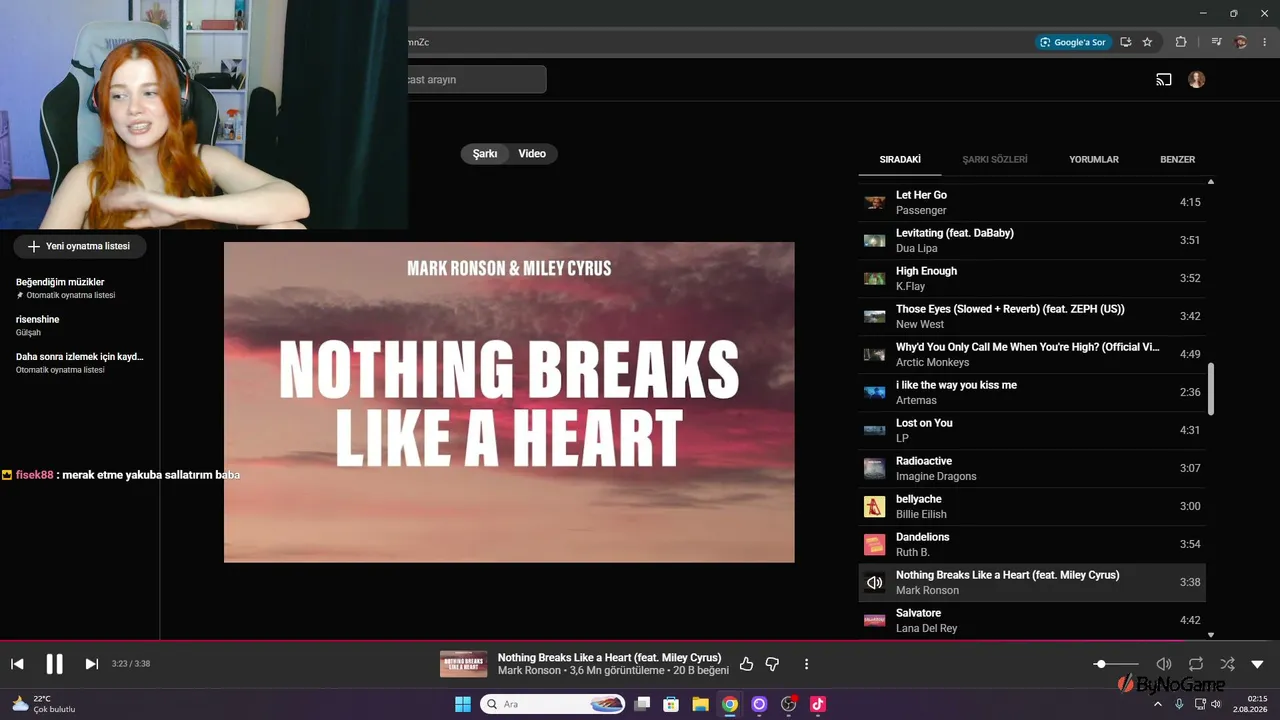Open the Chrome profile avatar

1241,42
